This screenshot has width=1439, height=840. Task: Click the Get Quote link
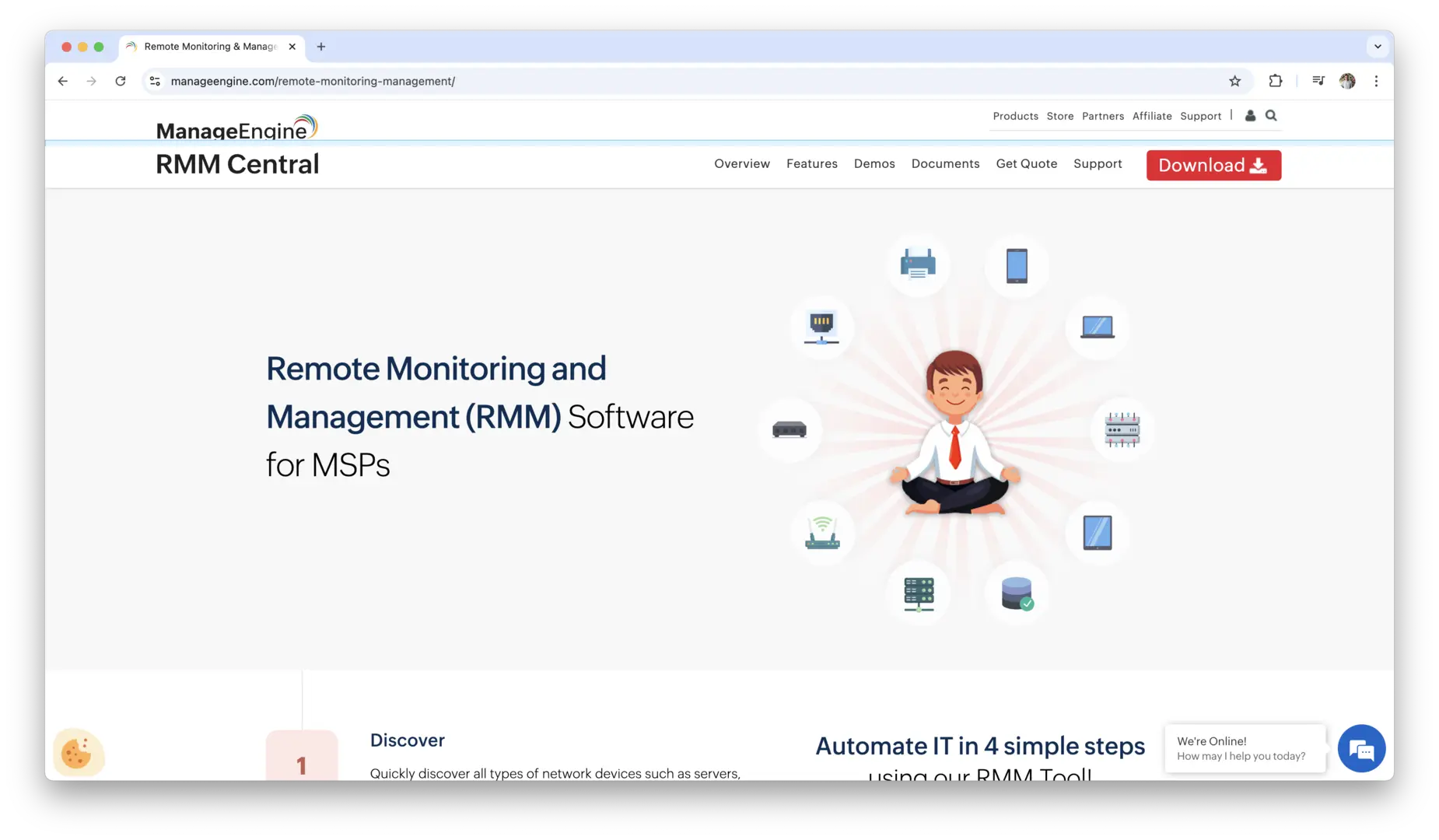1027,164
